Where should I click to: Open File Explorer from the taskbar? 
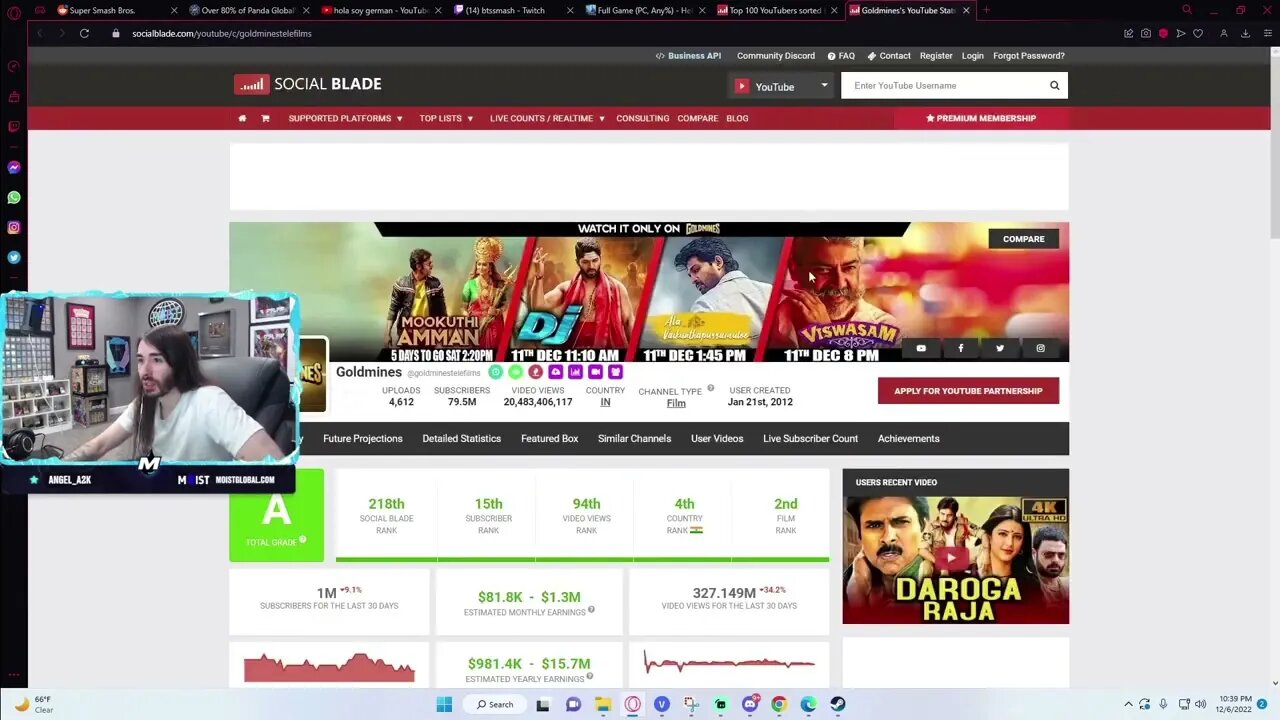(x=603, y=704)
